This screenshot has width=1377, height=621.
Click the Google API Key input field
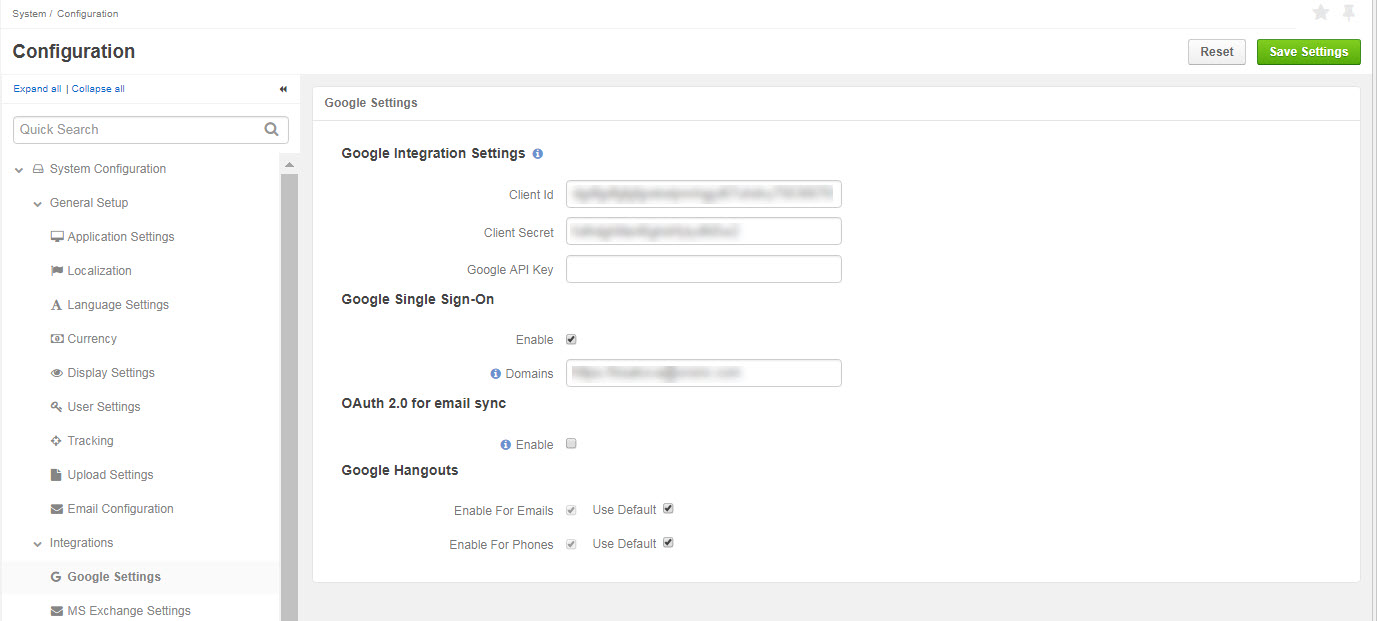[x=704, y=269]
